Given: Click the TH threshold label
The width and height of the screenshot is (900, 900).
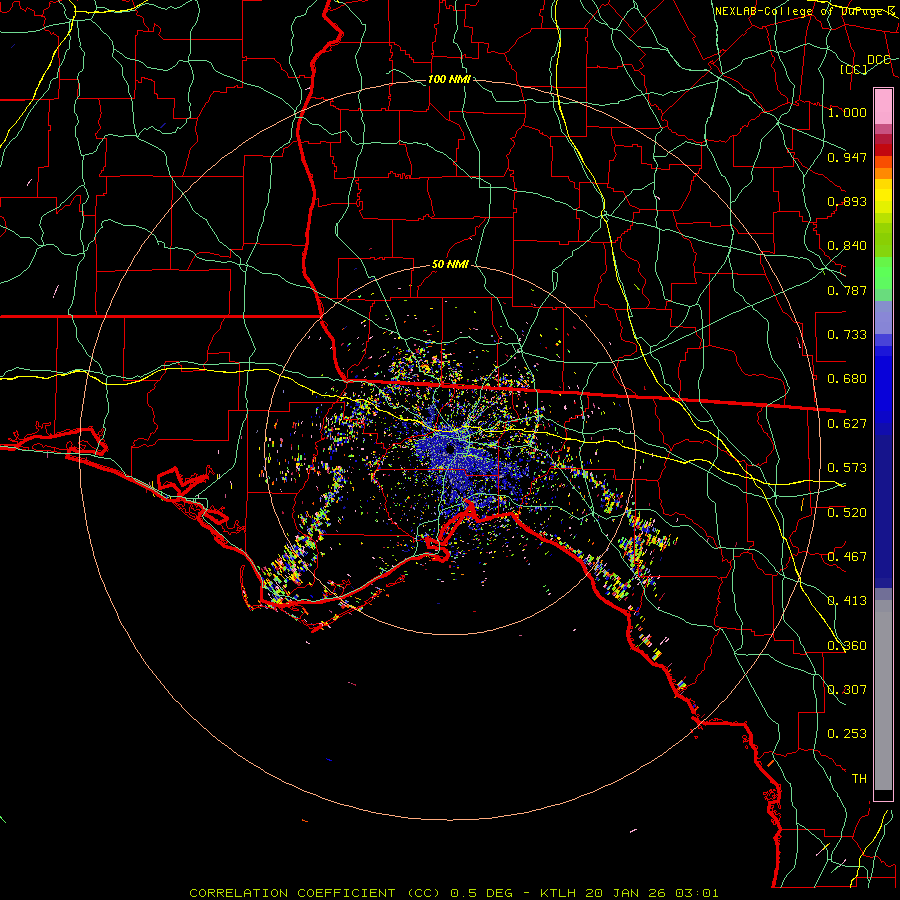Looking at the screenshot, I should pos(859,779).
